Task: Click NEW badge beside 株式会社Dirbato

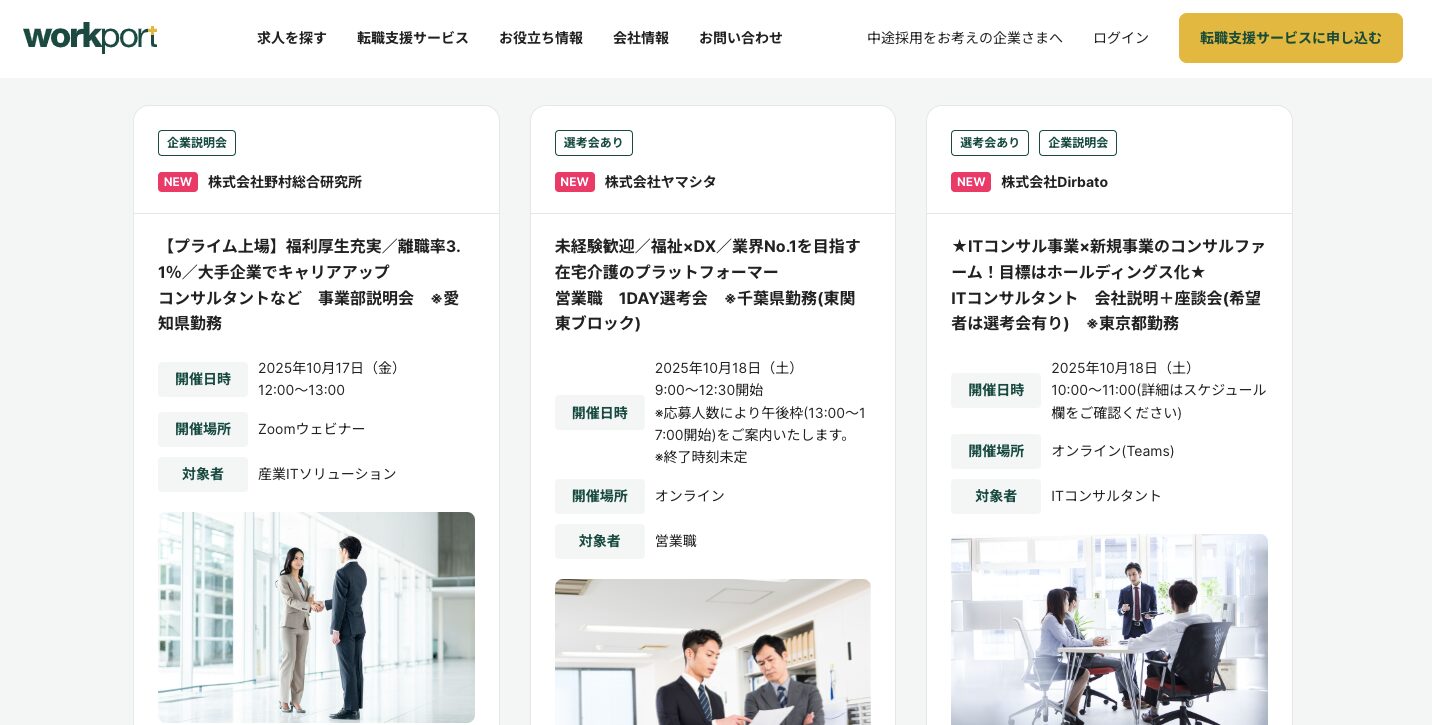Action: 971,182
